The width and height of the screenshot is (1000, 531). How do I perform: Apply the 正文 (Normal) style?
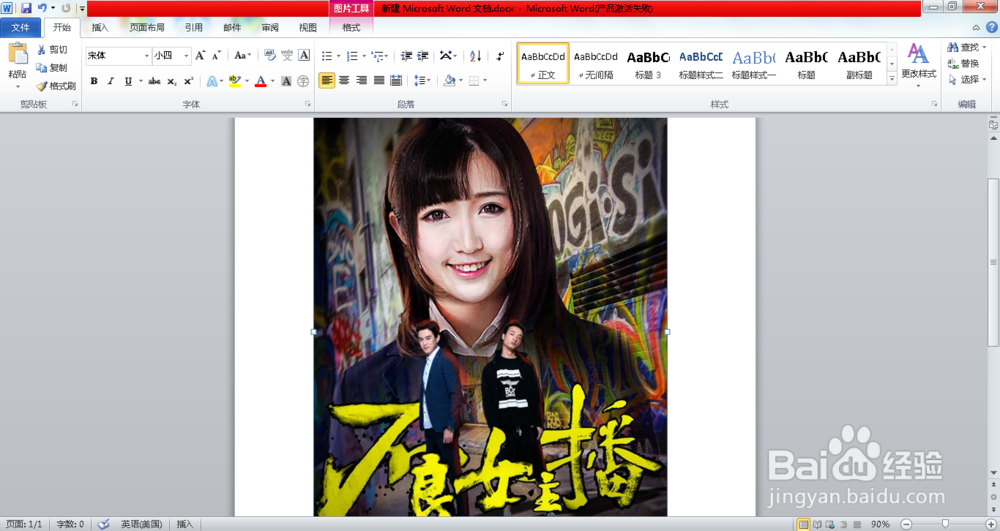[x=543, y=63]
